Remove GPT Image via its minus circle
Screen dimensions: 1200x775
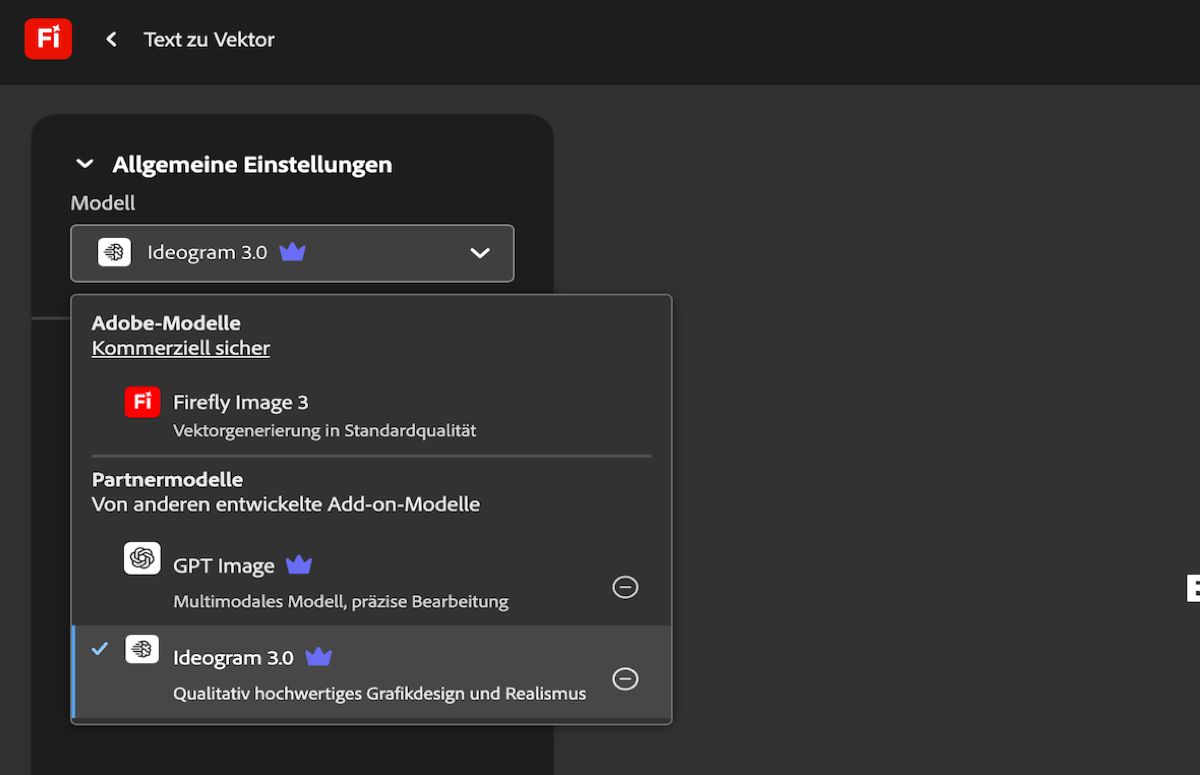coord(625,587)
